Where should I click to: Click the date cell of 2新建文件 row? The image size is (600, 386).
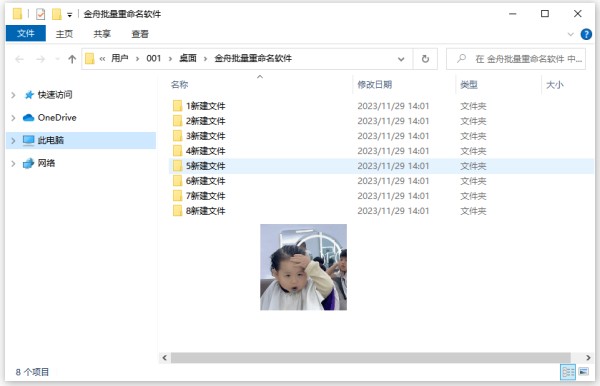tap(393, 121)
